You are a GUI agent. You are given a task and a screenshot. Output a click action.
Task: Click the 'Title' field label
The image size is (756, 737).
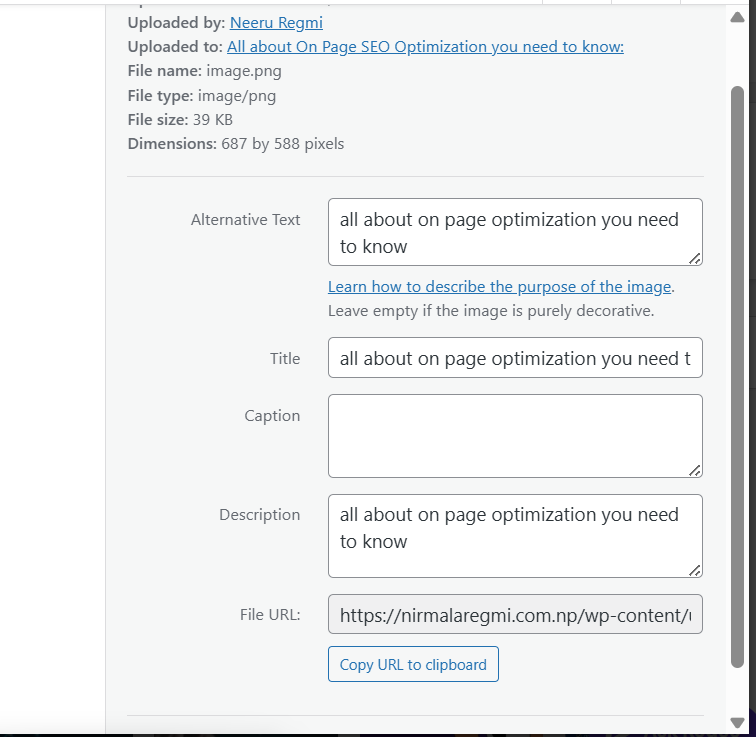[285, 358]
